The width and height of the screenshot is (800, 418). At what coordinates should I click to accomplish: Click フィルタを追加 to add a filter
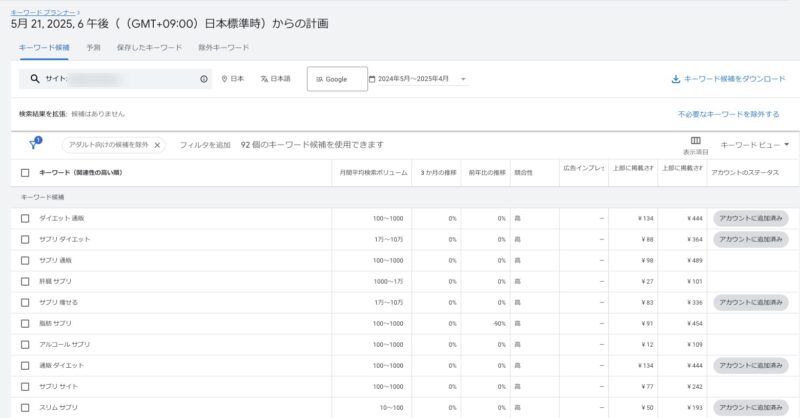click(205, 145)
